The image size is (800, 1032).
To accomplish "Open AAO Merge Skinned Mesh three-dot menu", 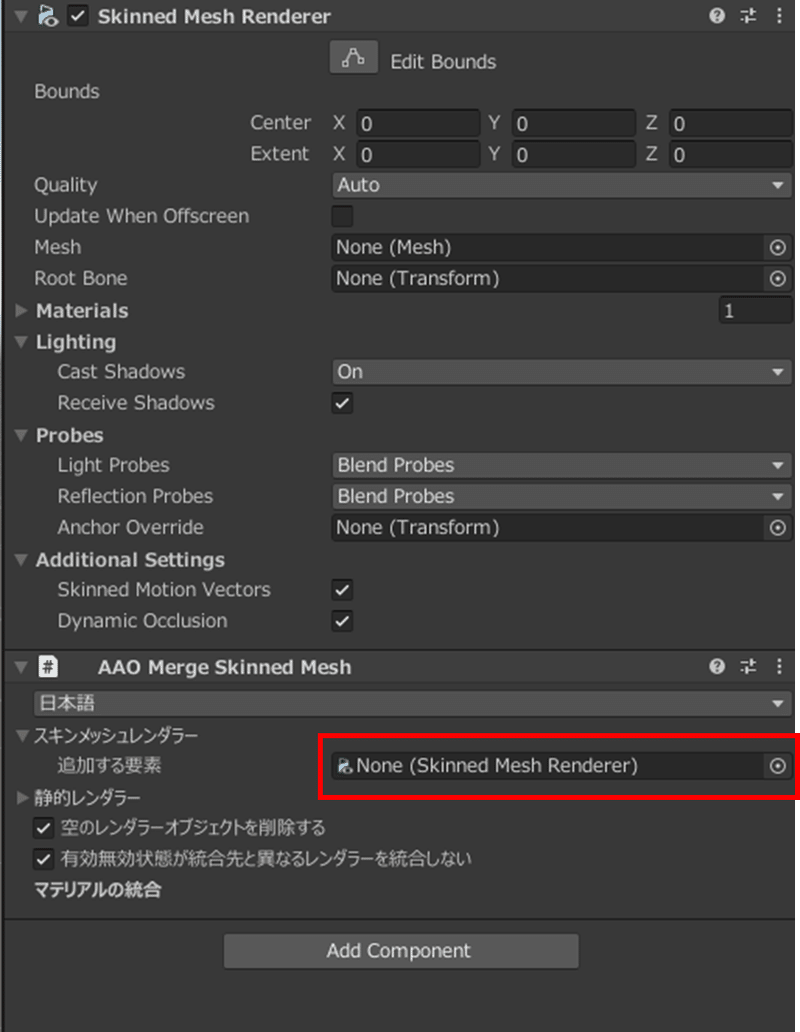I will (x=779, y=667).
